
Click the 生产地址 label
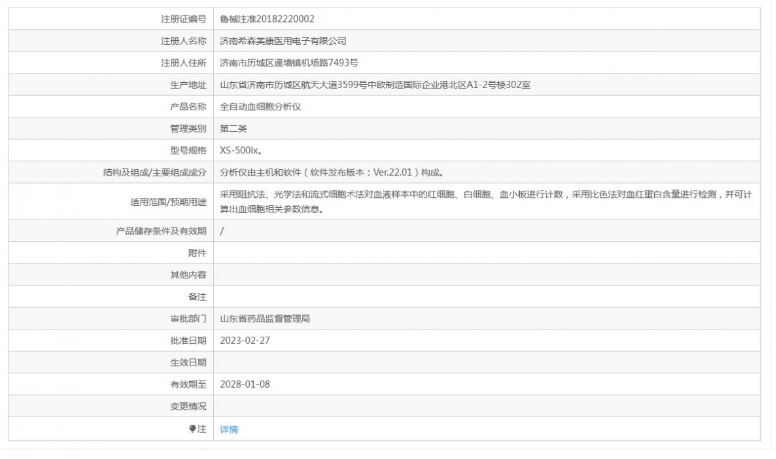[x=188, y=85]
